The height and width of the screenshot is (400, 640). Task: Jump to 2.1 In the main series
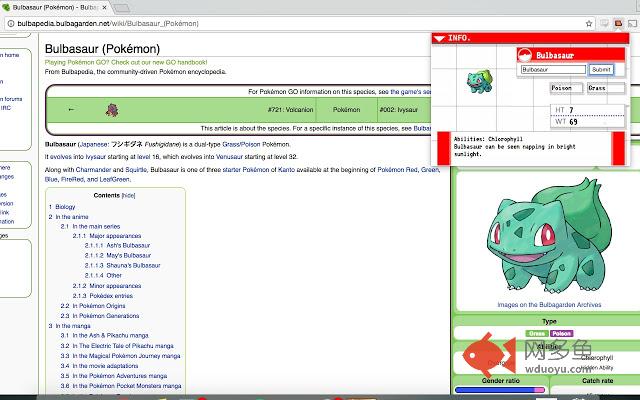pos(90,226)
